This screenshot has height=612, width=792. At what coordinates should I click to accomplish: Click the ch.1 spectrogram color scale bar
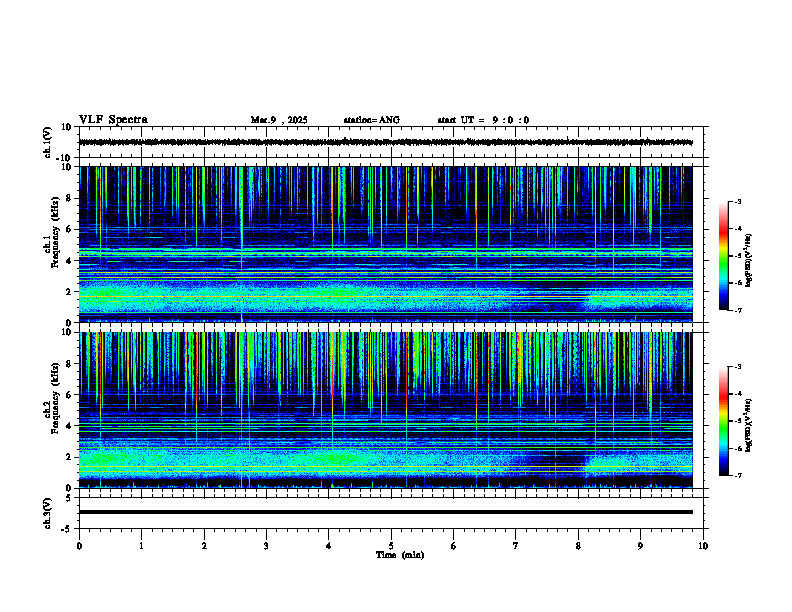tap(723, 256)
